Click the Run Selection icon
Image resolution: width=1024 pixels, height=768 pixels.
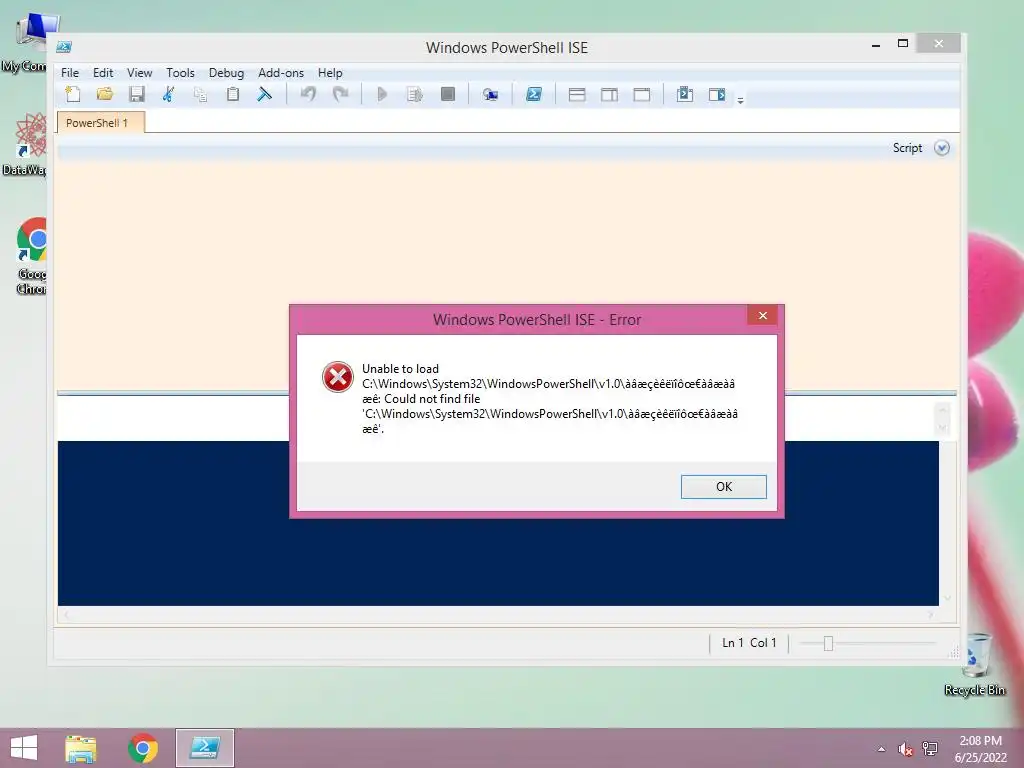tap(415, 95)
